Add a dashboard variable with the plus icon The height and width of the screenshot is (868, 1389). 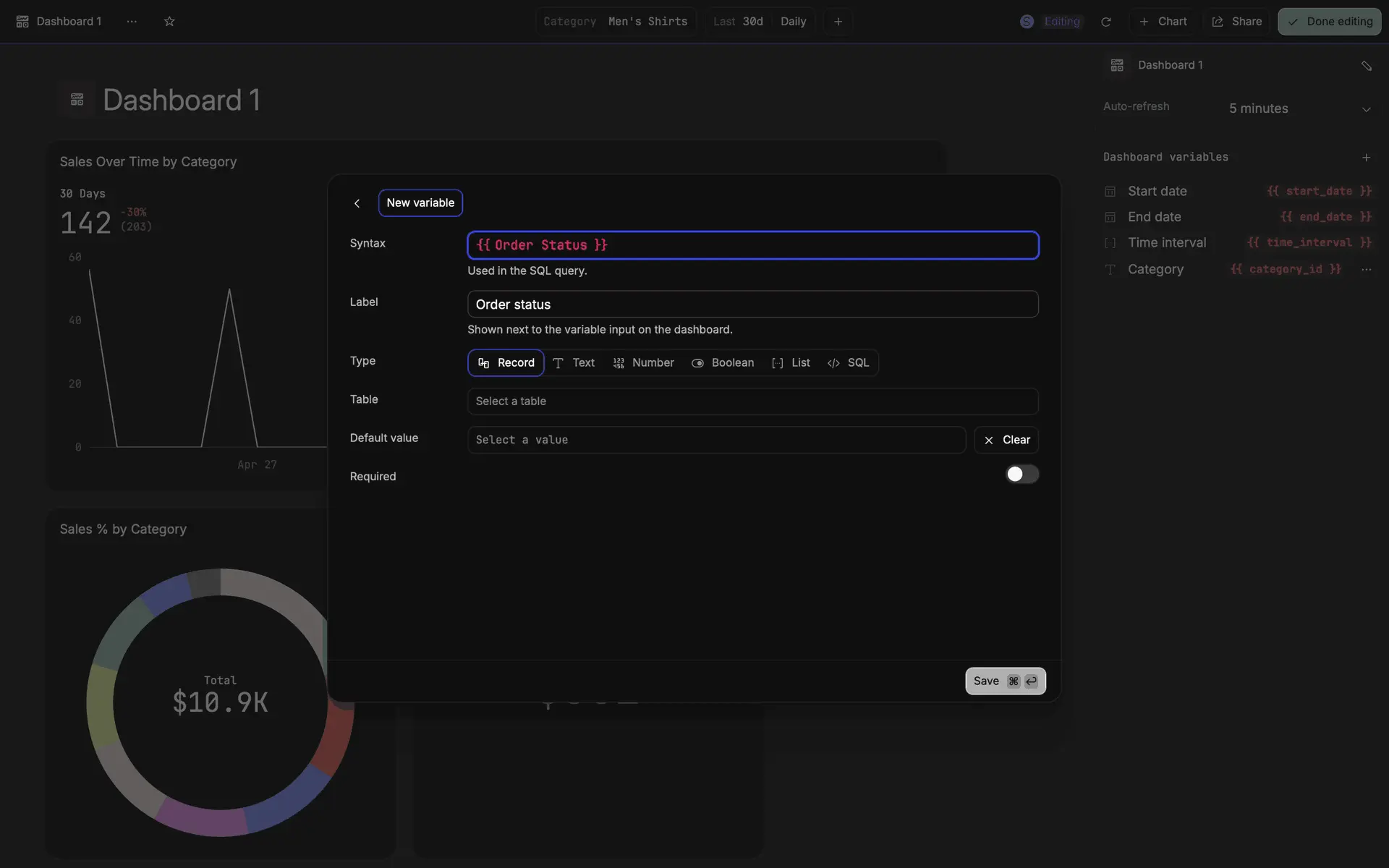(x=1366, y=158)
